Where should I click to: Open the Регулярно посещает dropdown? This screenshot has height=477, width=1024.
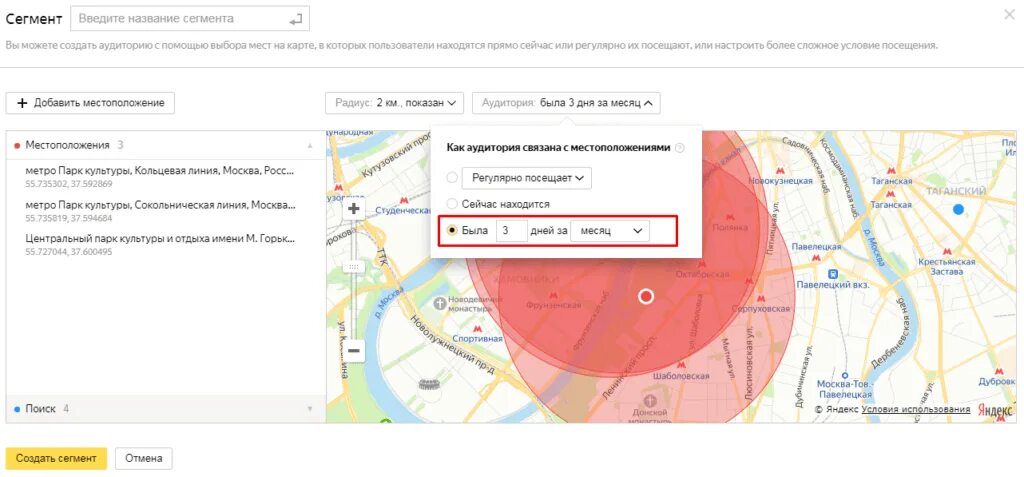[526, 178]
